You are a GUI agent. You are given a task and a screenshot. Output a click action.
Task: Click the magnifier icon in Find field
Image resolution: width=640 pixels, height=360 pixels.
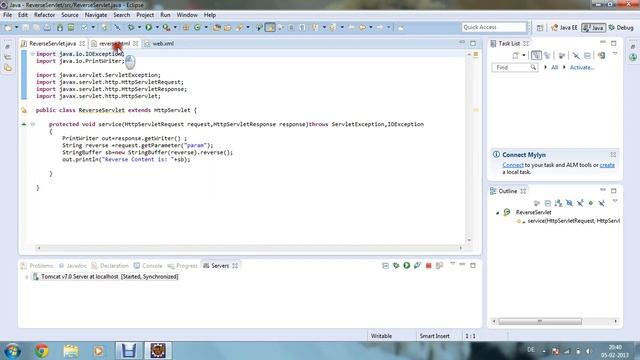533,67
